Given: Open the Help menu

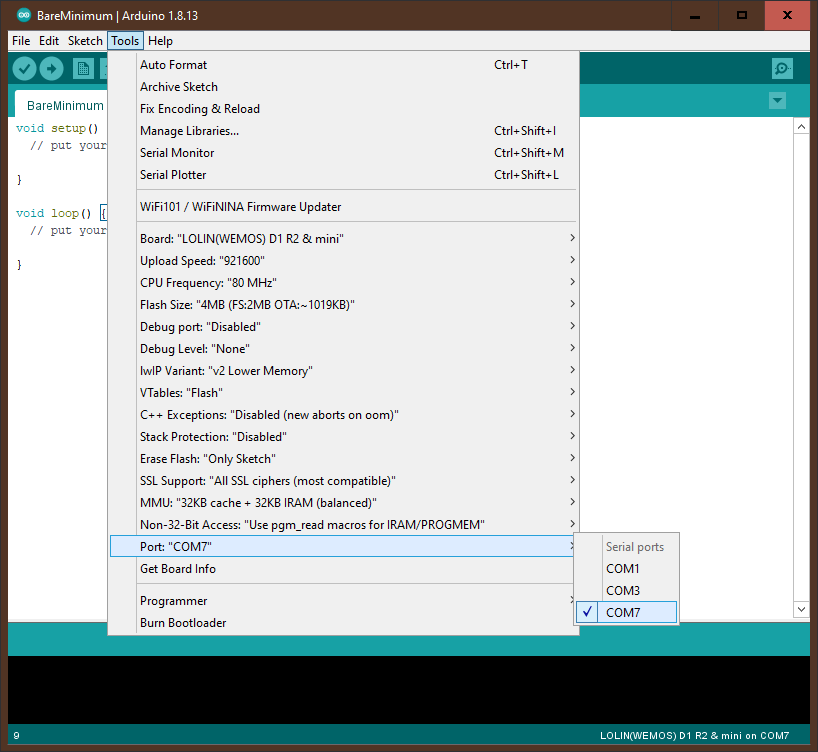Looking at the screenshot, I should (160, 41).
